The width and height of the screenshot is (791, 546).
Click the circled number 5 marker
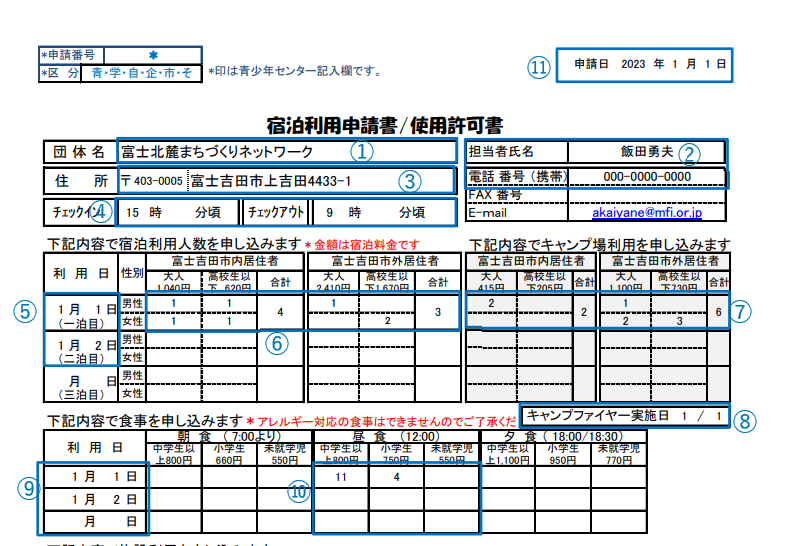tap(25, 310)
